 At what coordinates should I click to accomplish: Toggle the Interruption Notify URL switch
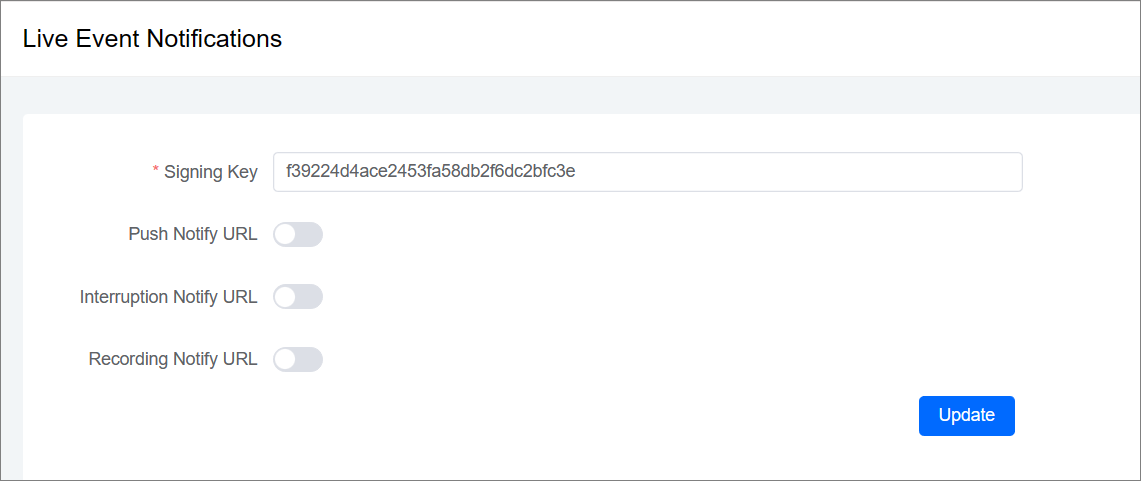(x=298, y=297)
